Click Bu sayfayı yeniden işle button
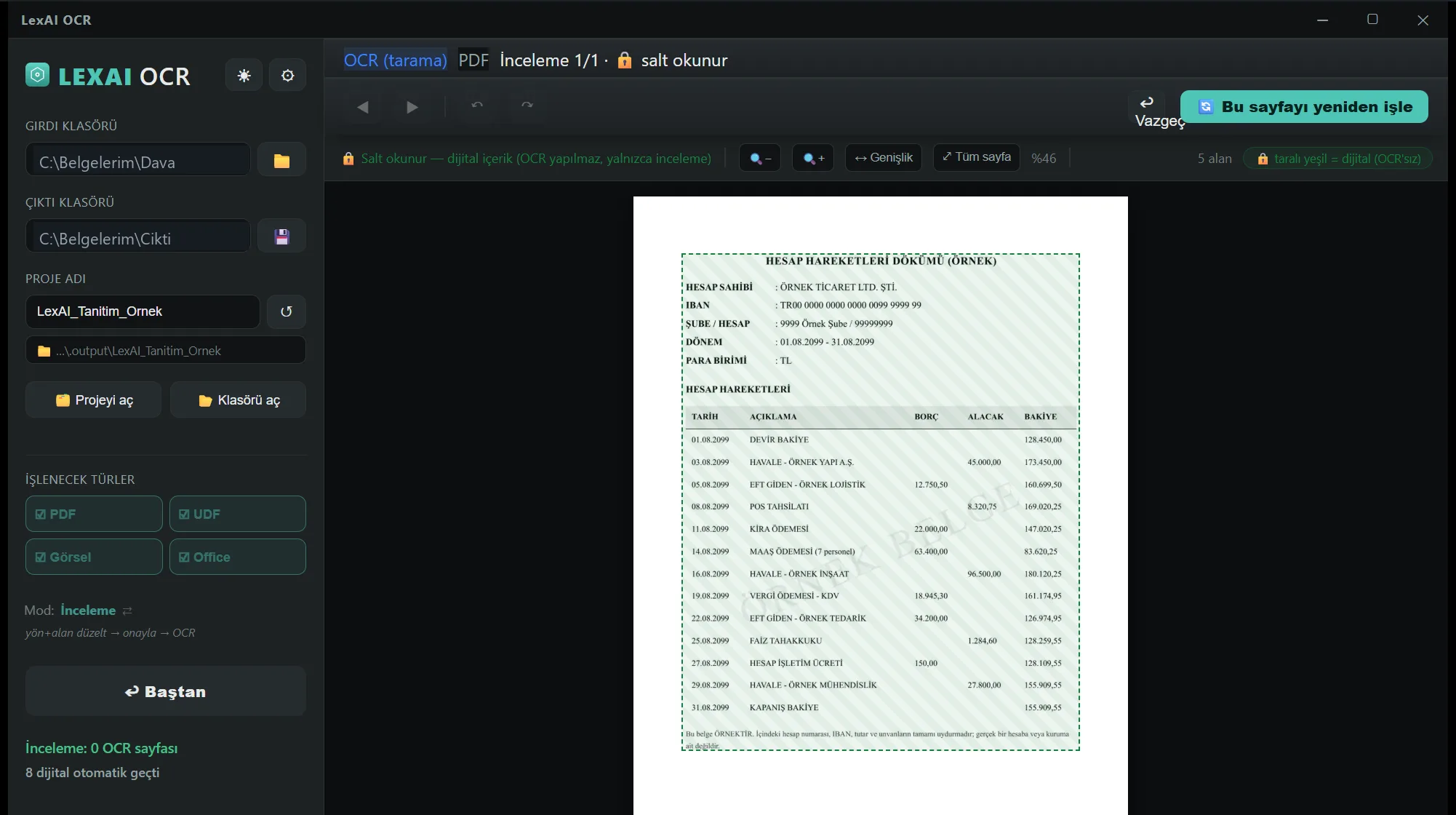 (x=1304, y=107)
